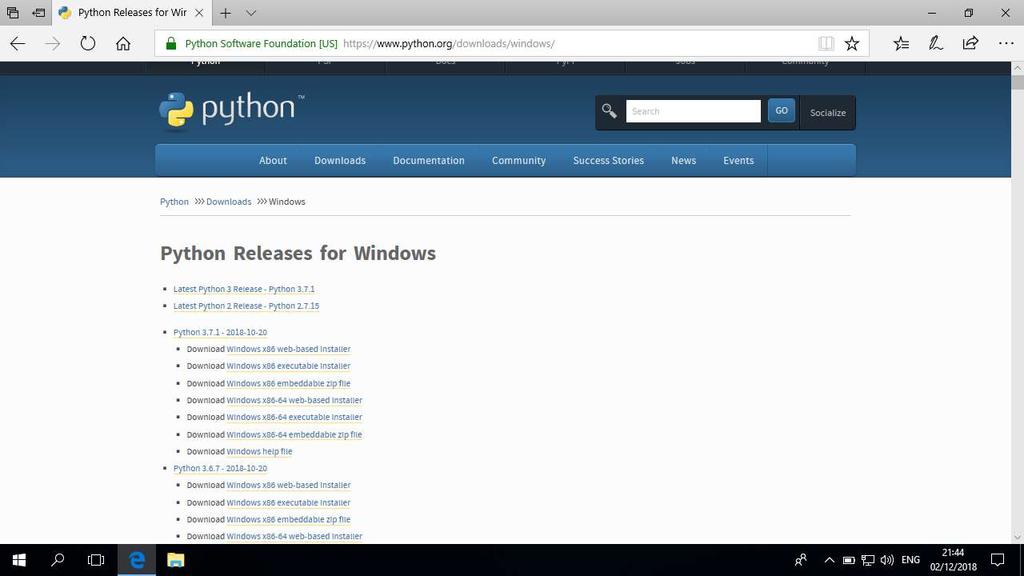Image resolution: width=1024 pixels, height=576 pixels.
Task: Follow the Python breadcrumb link
Action: (x=174, y=202)
